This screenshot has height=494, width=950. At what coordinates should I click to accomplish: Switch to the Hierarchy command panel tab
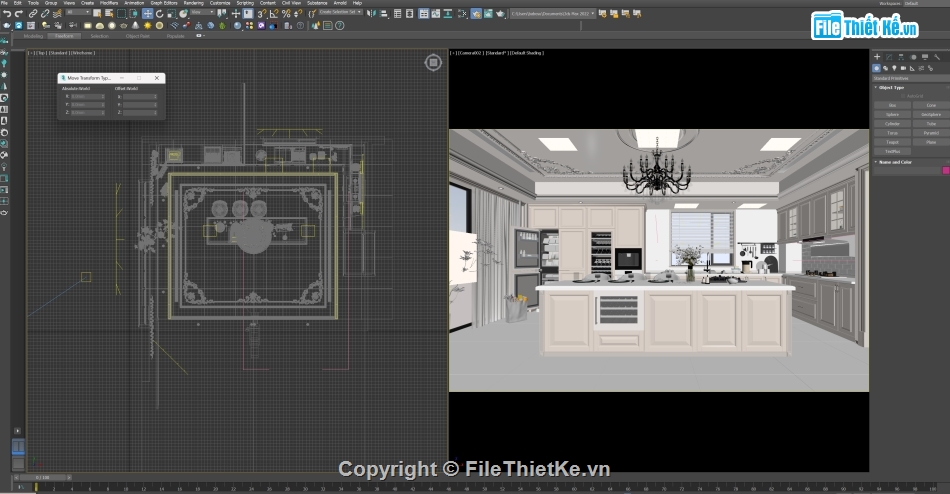(x=901, y=57)
